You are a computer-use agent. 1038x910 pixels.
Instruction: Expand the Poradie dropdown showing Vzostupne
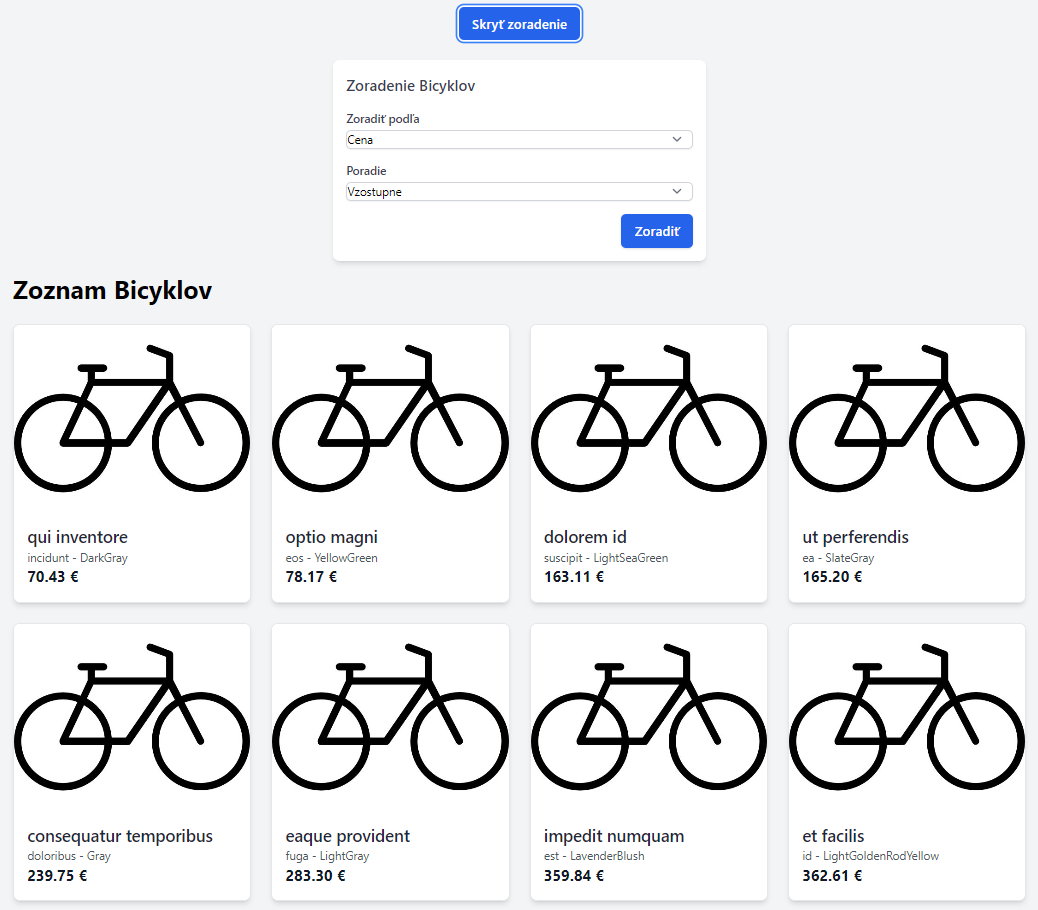519,192
